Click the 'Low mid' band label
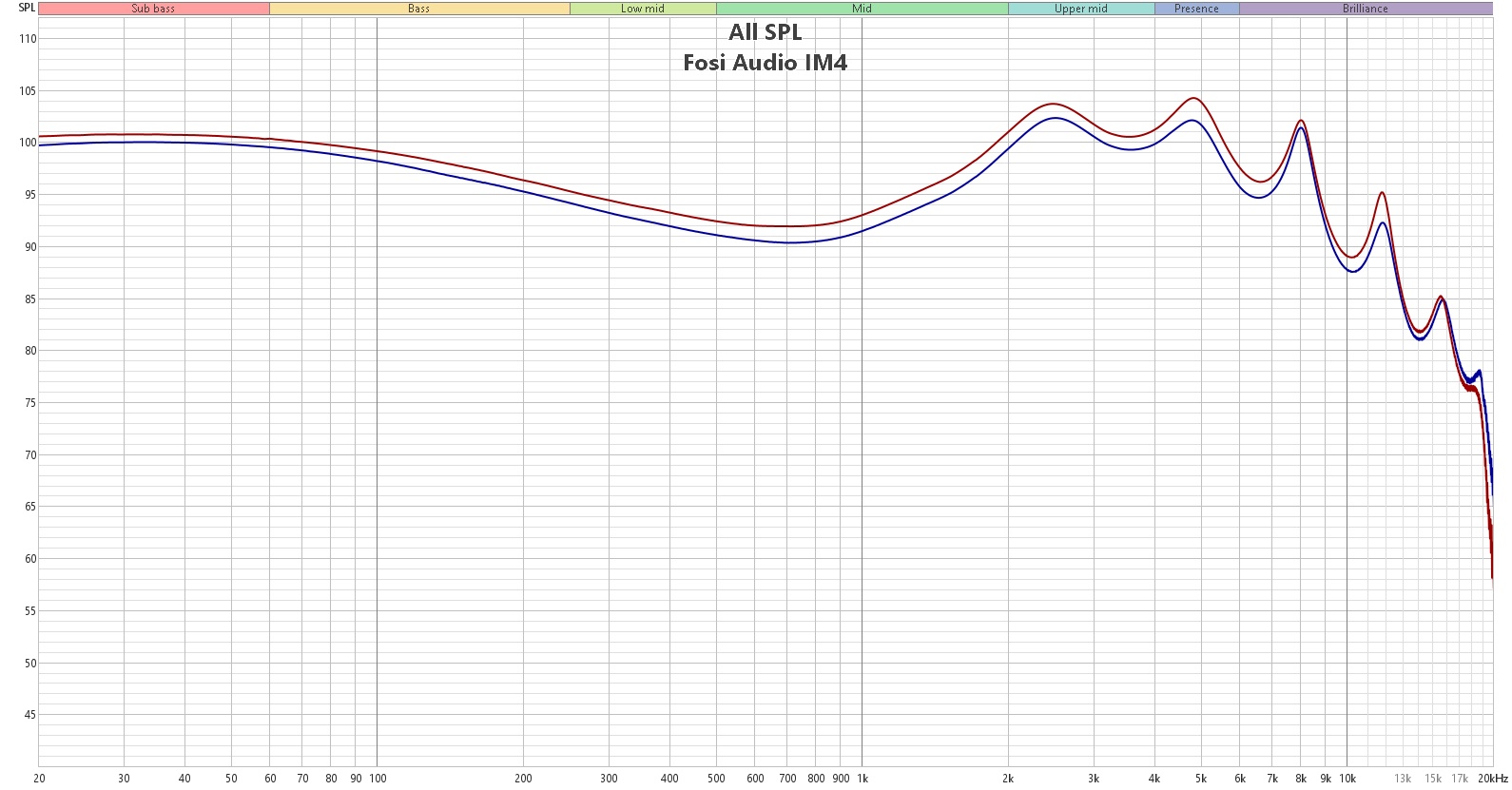This screenshot has height=790, width=1512. click(x=643, y=9)
